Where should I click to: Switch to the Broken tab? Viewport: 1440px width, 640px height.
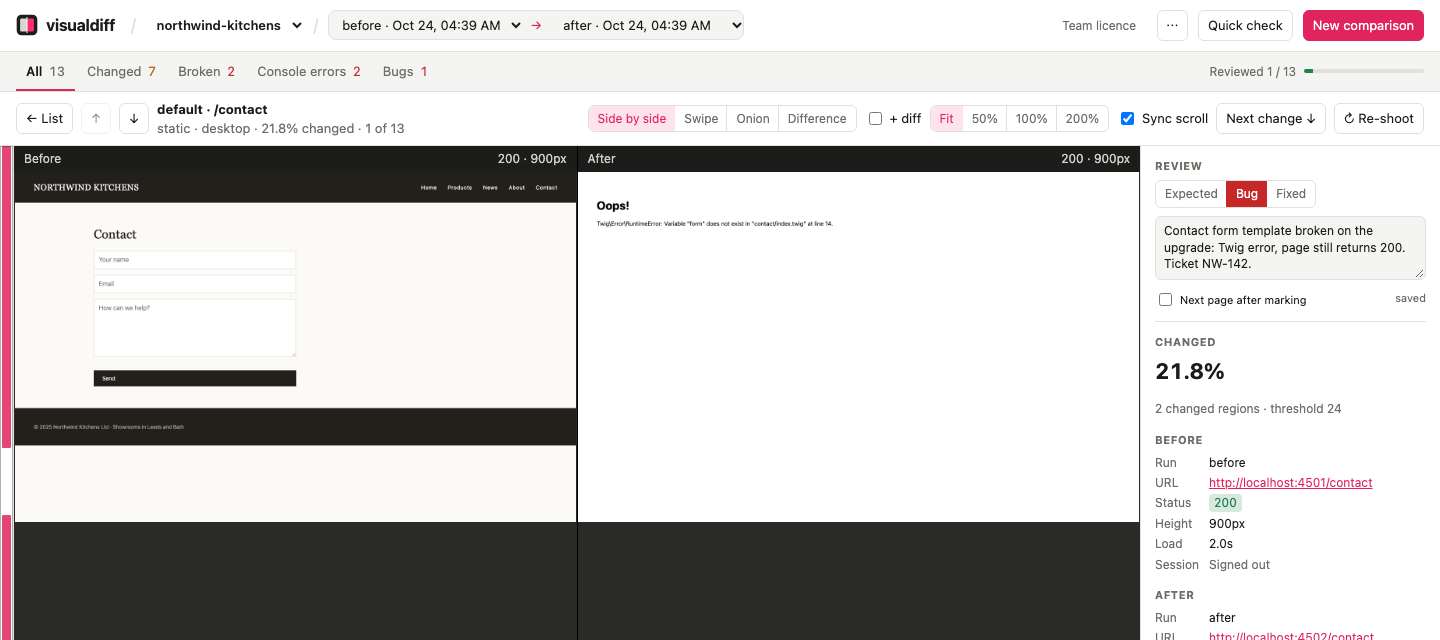(x=206, y=71)
